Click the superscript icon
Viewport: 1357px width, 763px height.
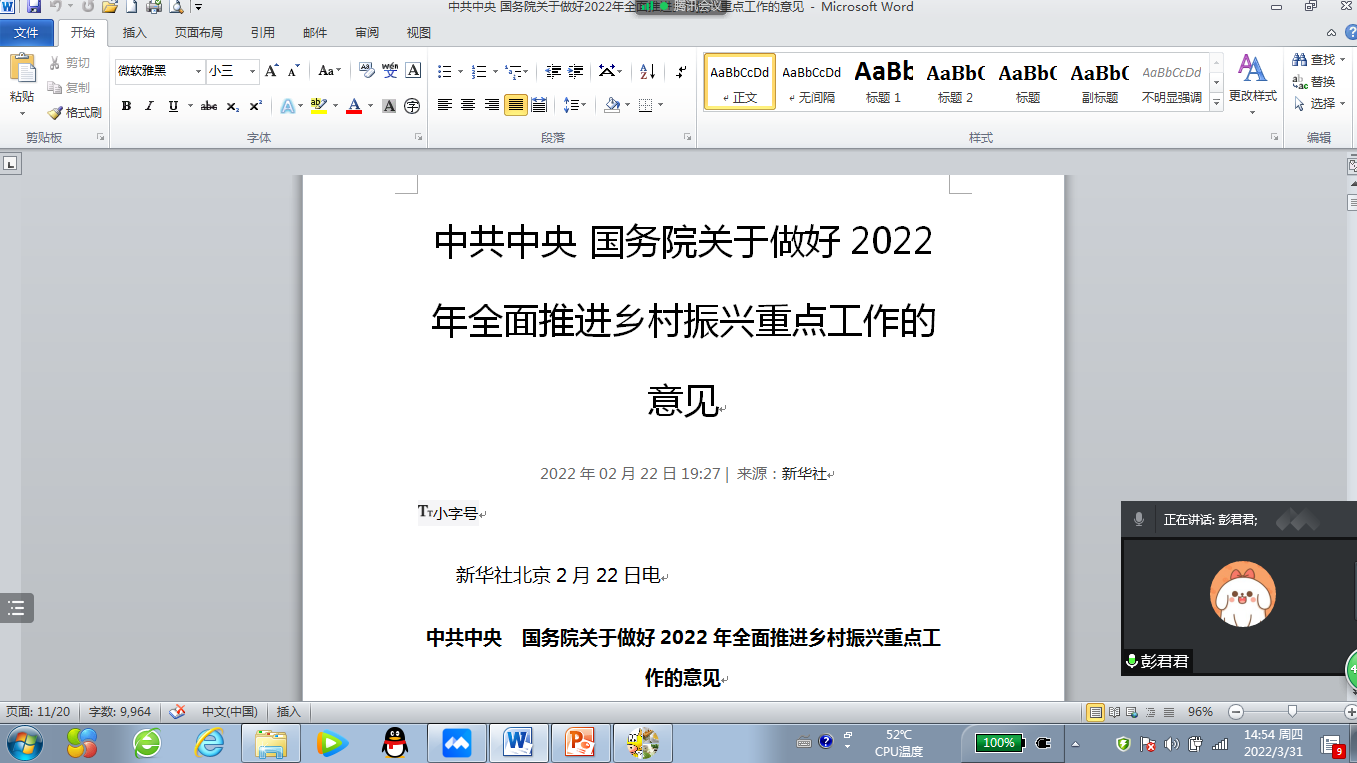click(x=256, y=106)
